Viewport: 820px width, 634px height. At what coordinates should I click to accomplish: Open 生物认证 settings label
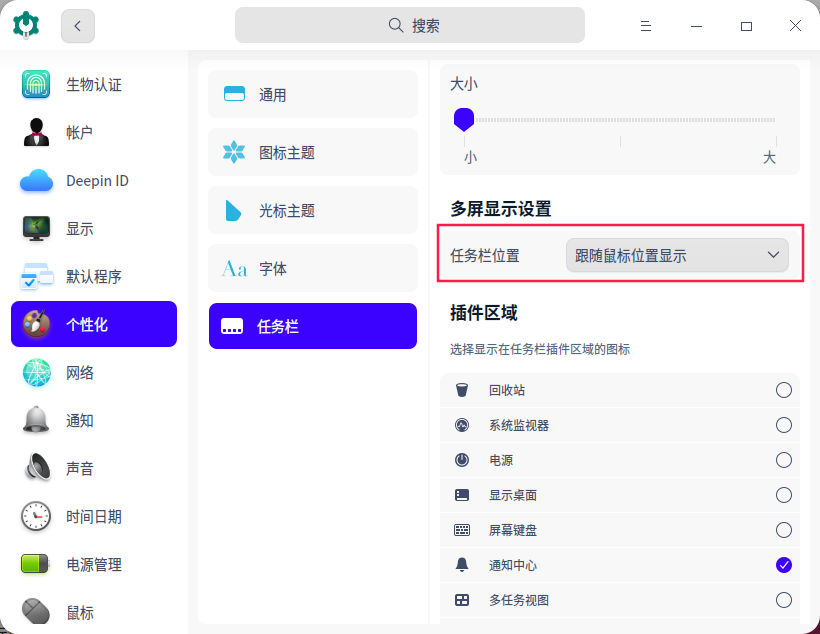pos(94,84)
